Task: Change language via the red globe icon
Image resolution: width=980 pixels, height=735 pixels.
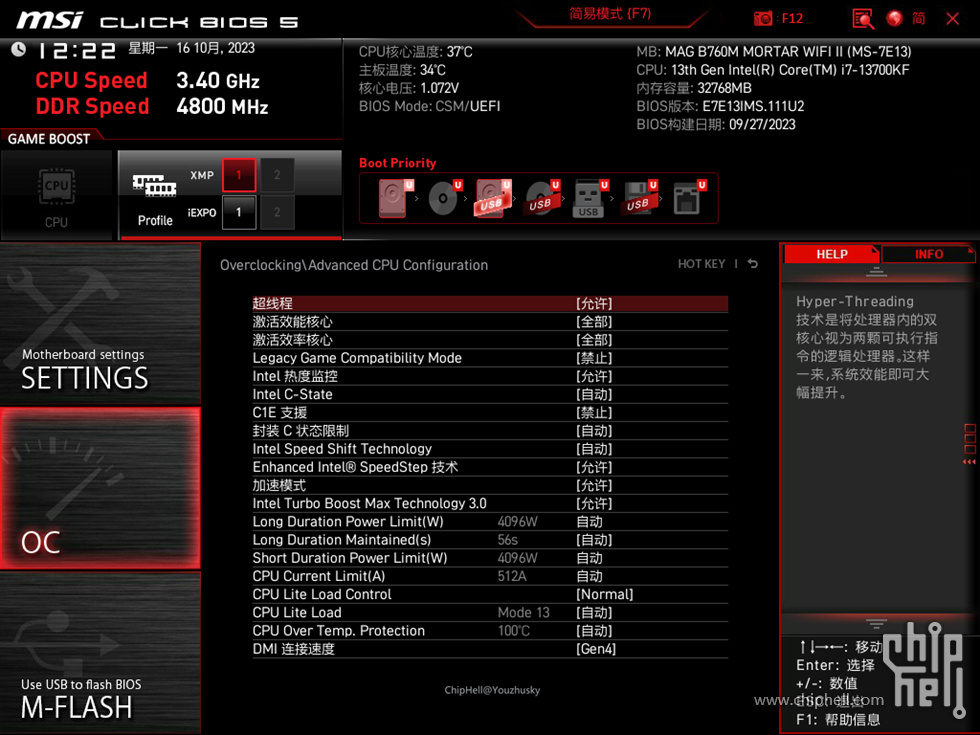Action: coord(894,18)
